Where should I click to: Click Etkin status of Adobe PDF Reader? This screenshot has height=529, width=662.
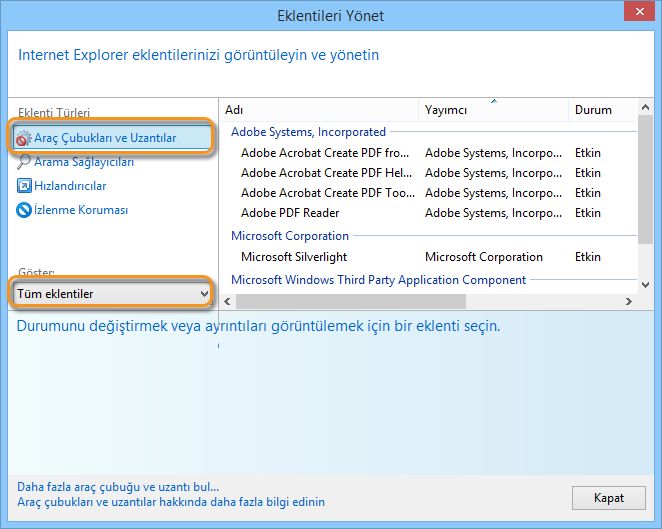[588, 213]
